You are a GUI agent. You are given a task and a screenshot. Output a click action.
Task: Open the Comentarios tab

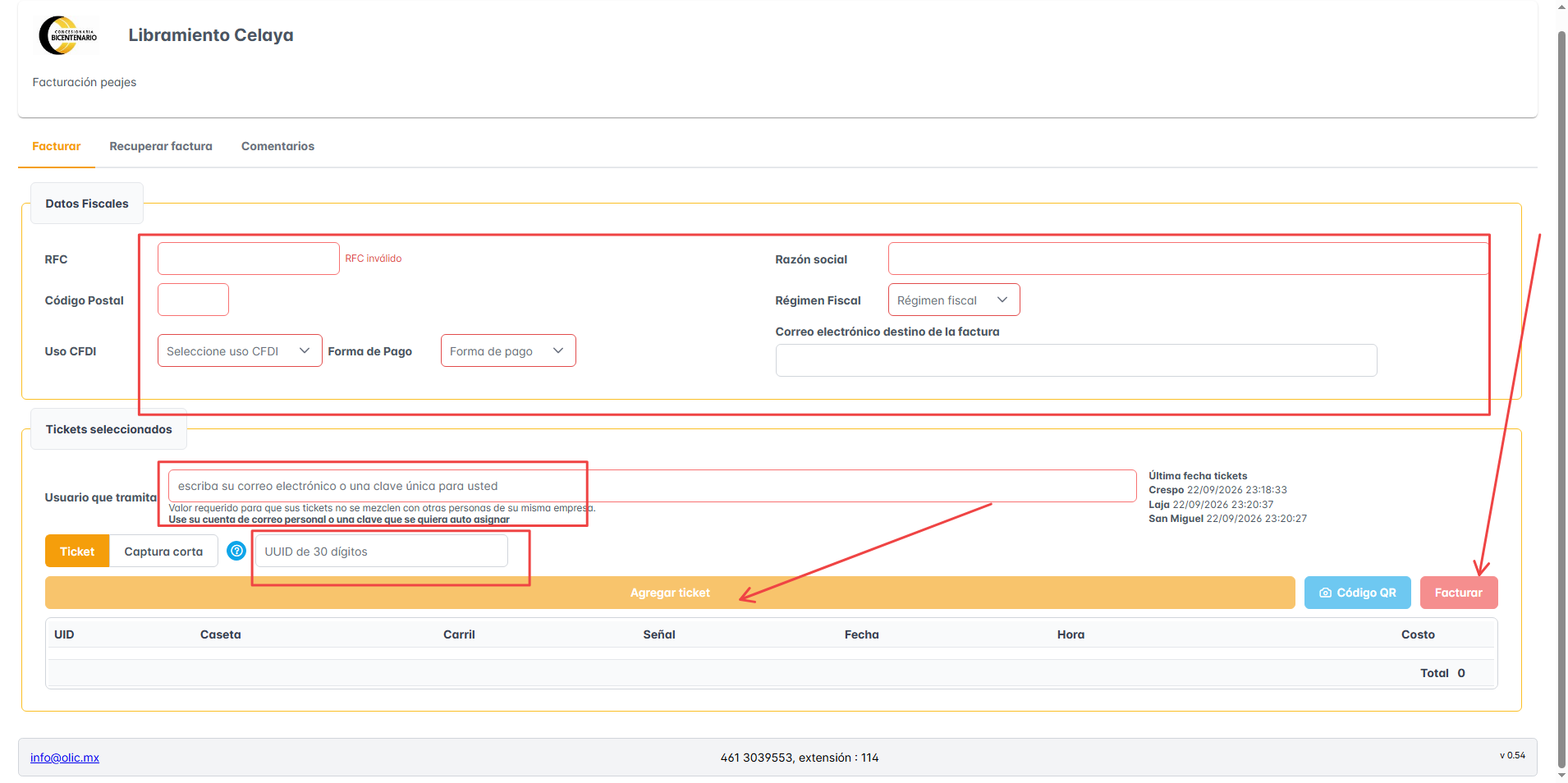(x=277, y=146)
